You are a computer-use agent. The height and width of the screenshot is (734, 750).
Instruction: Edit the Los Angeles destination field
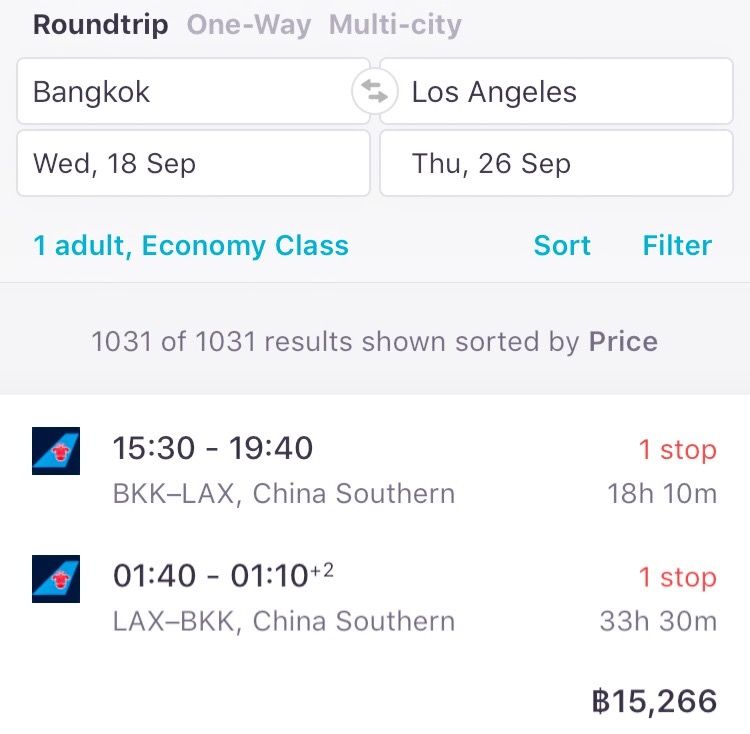(556, 93)
